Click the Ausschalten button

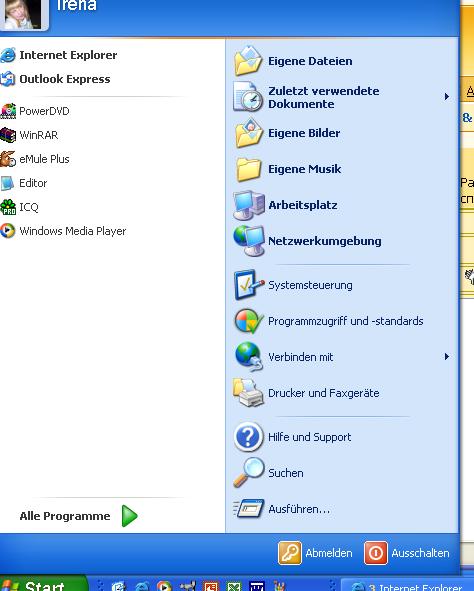(407, 553)
